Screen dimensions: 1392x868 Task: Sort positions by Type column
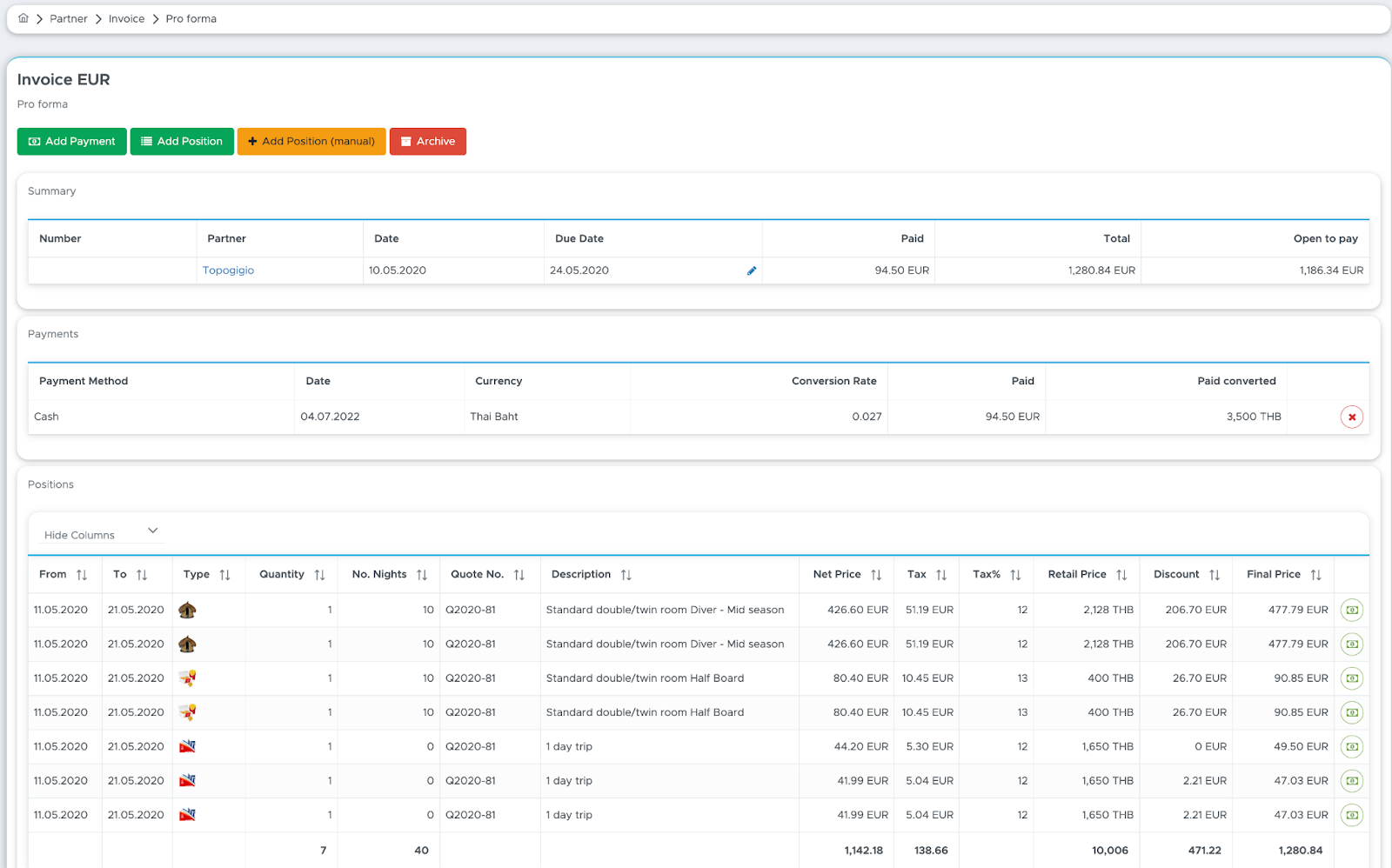coord(224,575)
